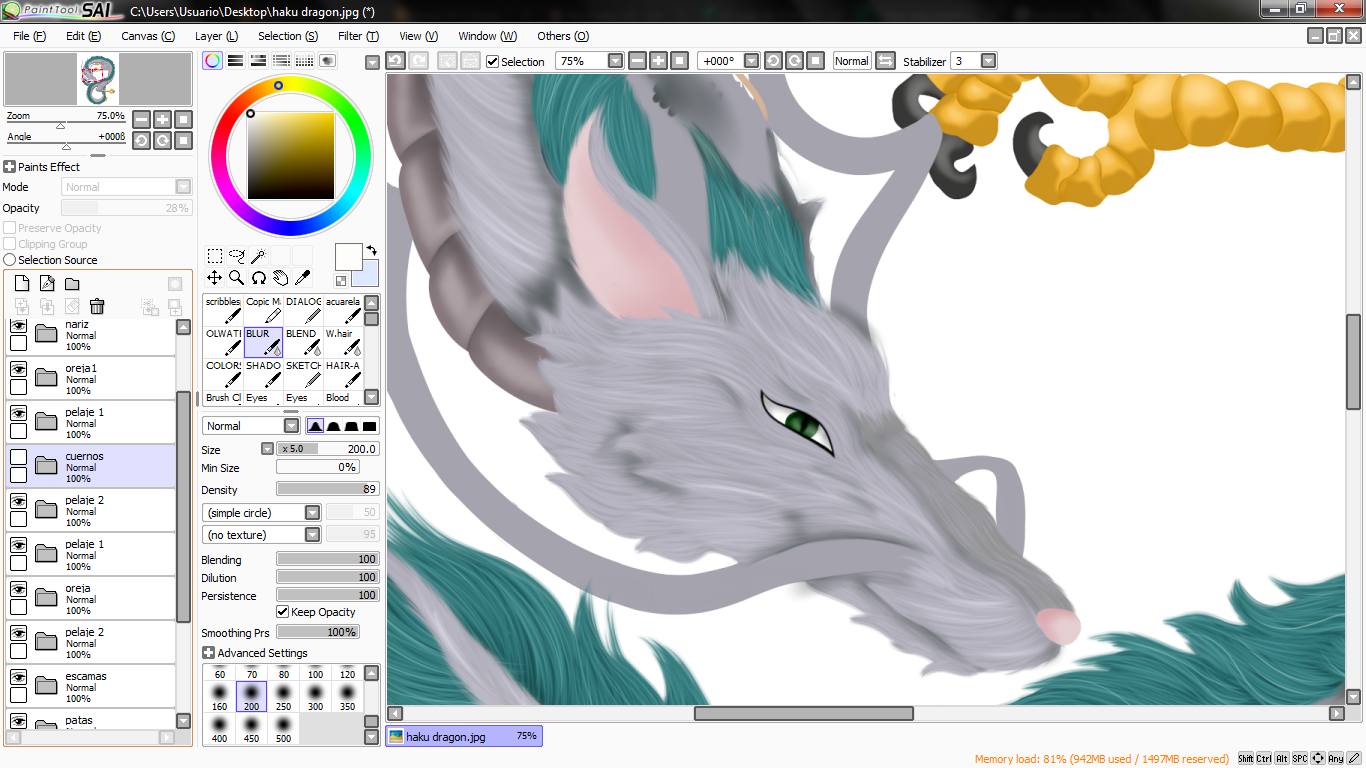Select the rectangular selection tool
This screenshot has height=768, width=1366.
215,256
